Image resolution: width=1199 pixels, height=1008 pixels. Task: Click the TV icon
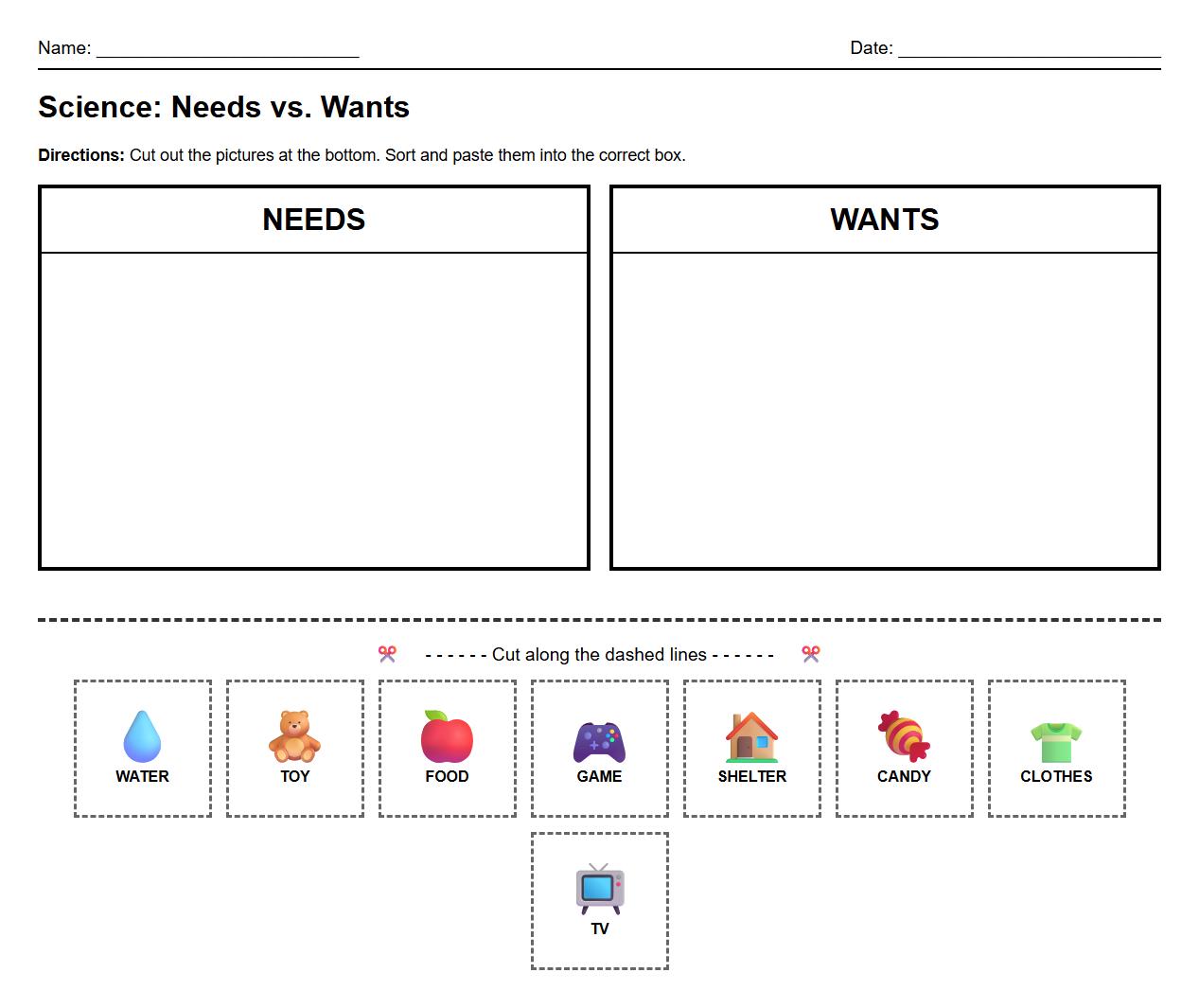coord(600,888)
